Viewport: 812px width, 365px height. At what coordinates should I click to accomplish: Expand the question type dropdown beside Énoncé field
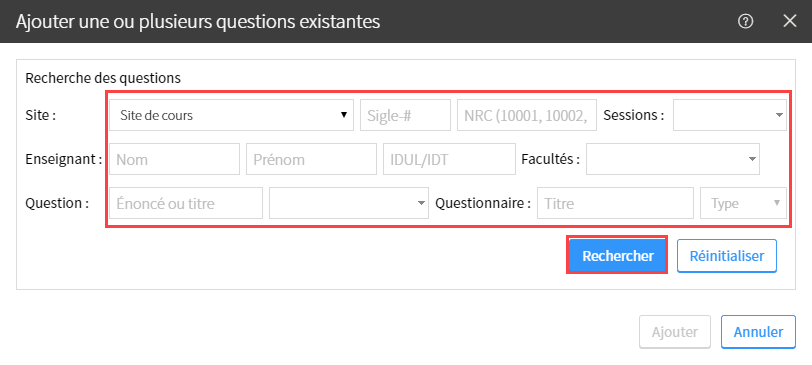tap(349, 203)
